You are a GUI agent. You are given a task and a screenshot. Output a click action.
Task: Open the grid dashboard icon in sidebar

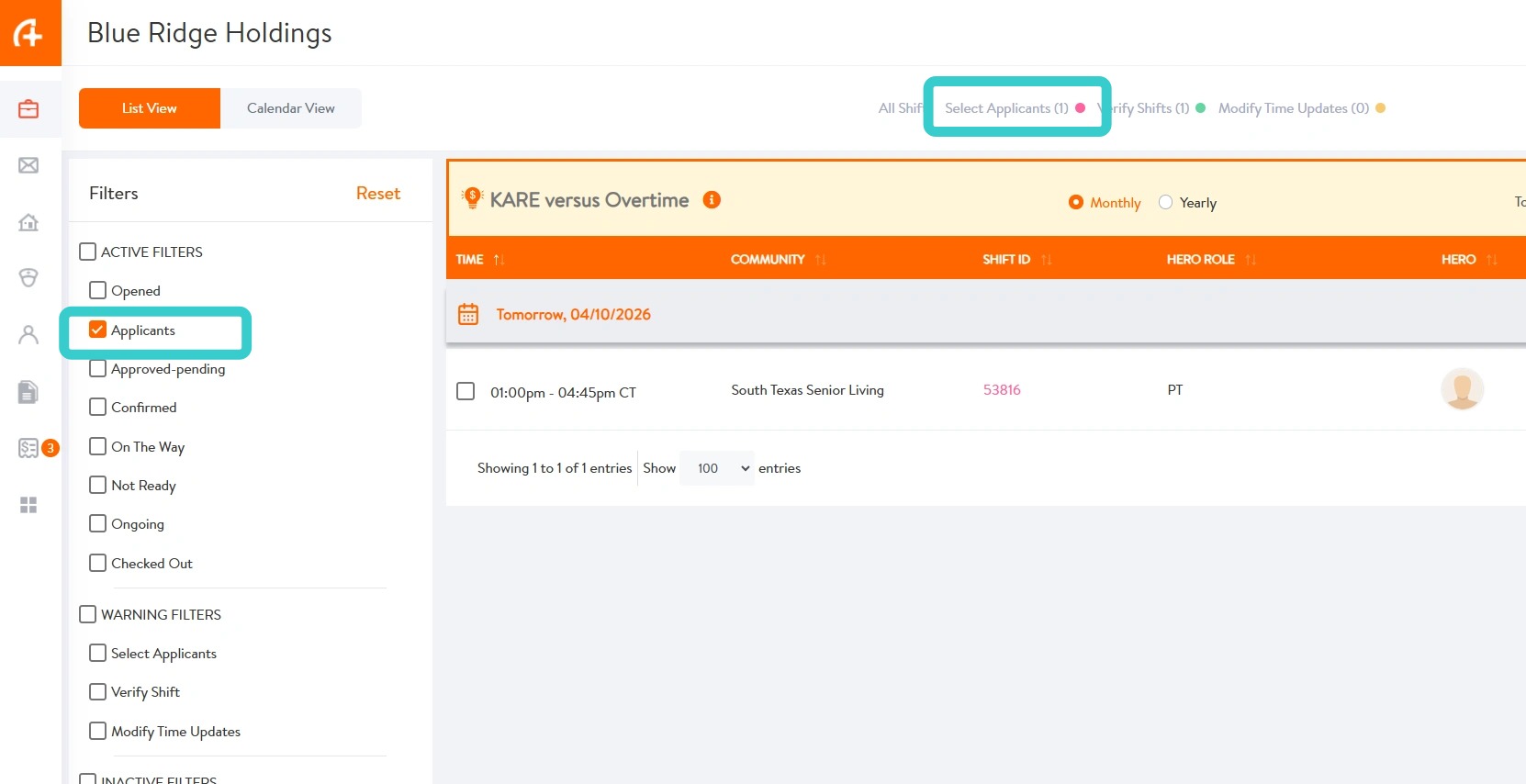pyautogui.click(x=28, y=505)
